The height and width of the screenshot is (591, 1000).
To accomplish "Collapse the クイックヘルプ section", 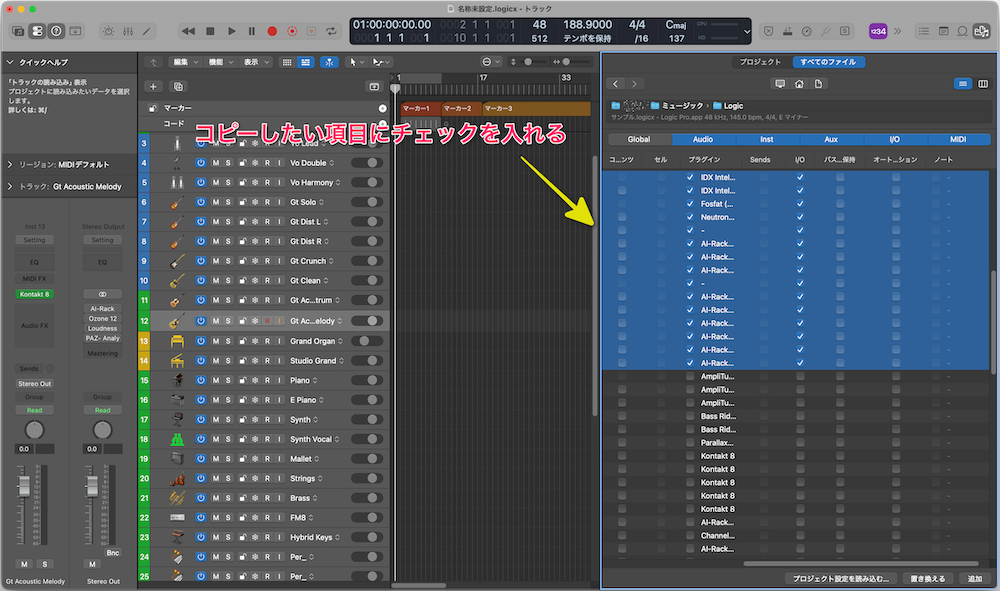I will pyautogui.click(x=10, y=62).
